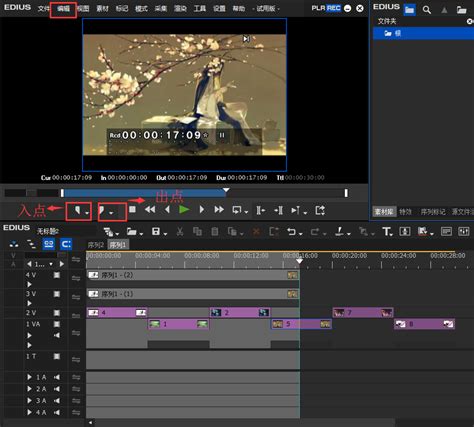This screenshot has height=427, width=474.
Task: Click the Redo arrow icon
Action: click(315, 231)
